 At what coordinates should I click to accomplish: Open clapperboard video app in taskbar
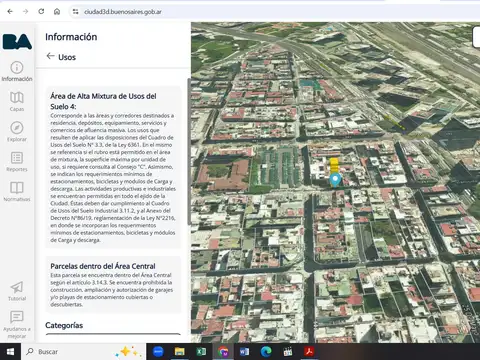[x=287, y=352]
